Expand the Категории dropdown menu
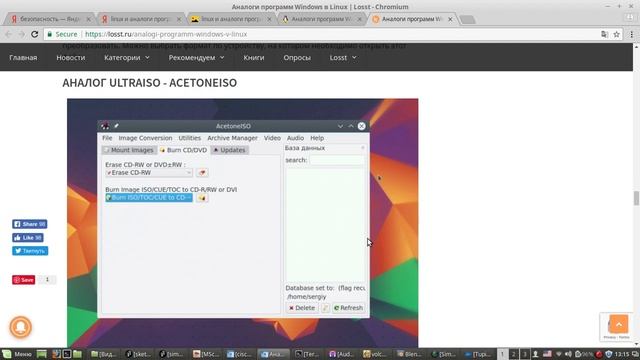This screenshot has width=640, height=360. [x=127, y=58]
